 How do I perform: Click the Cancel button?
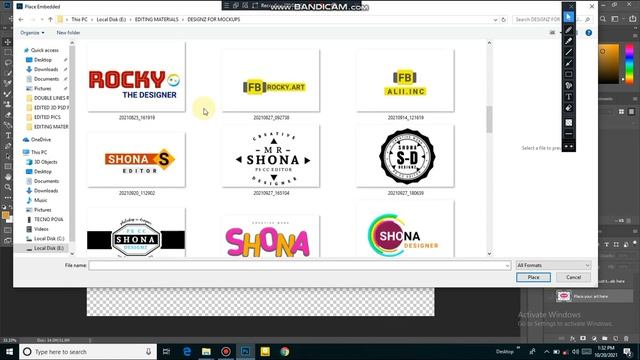[573, 277]
